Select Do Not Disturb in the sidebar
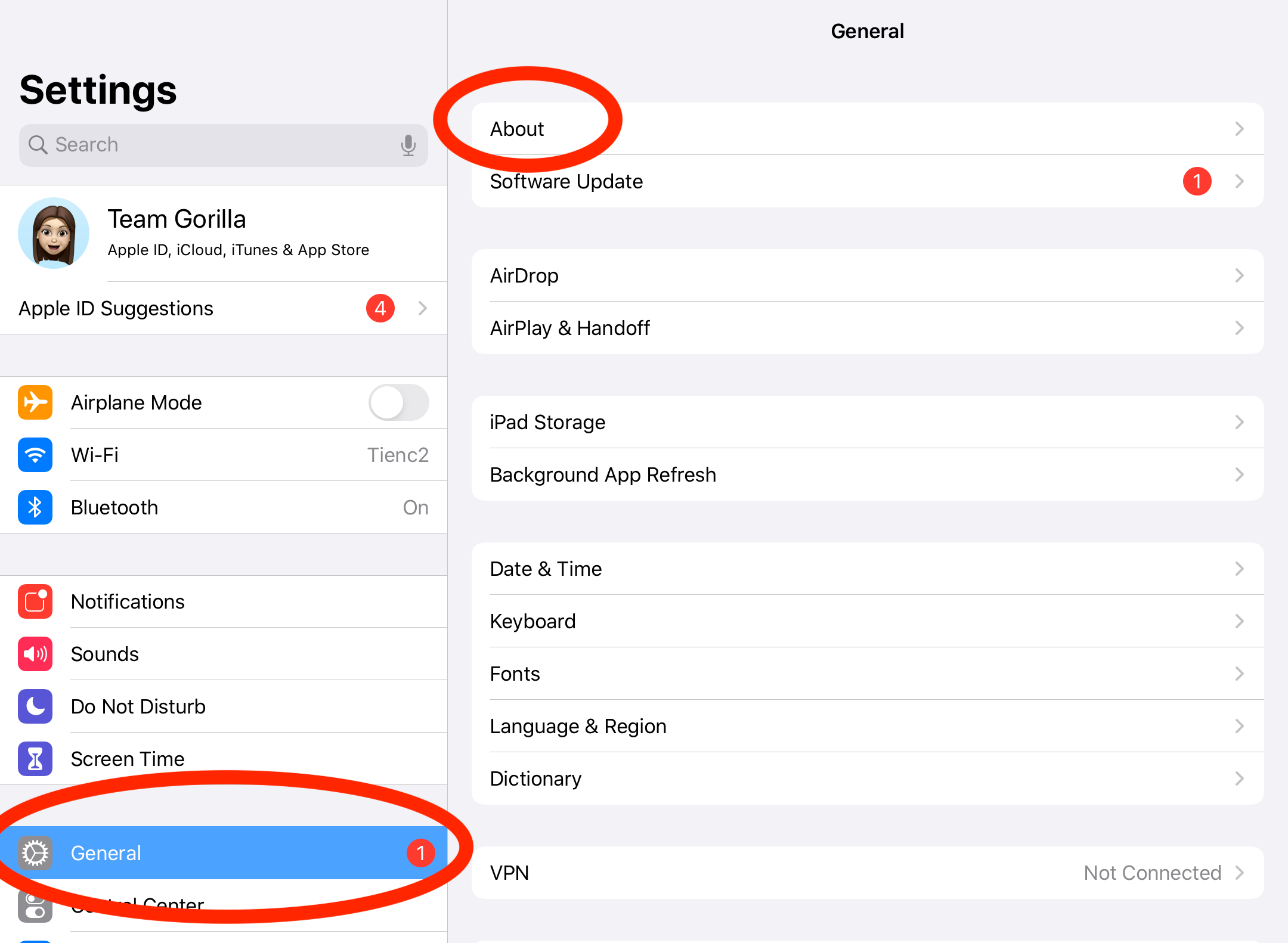The image size is (1288, 943). click(224, 706)
